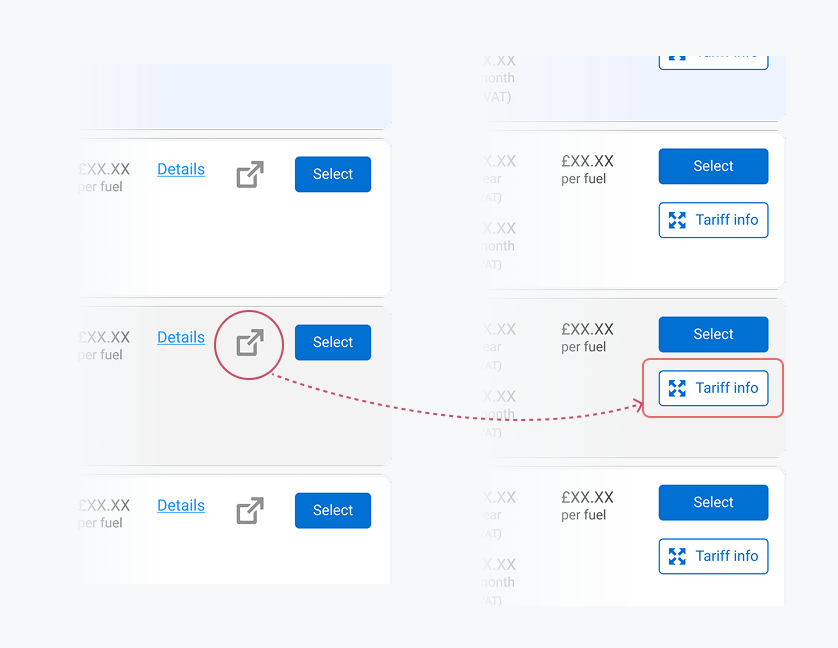
Task: Choose Select in the bottom left-panel row
Action: pyautogui.click(x=333, y=511)
